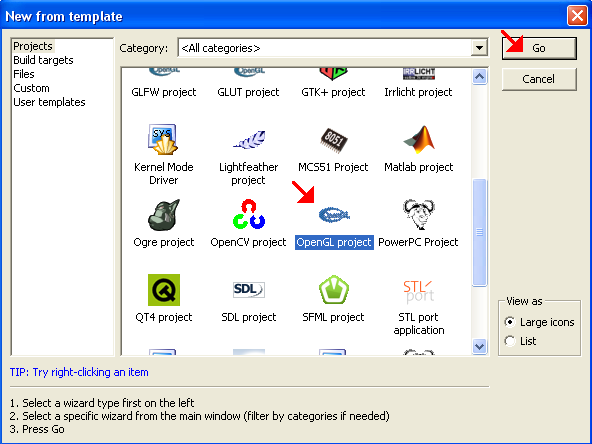Select the SFML project green icon
This screenshot has width=592, height=444.
[x=334, y=290]
